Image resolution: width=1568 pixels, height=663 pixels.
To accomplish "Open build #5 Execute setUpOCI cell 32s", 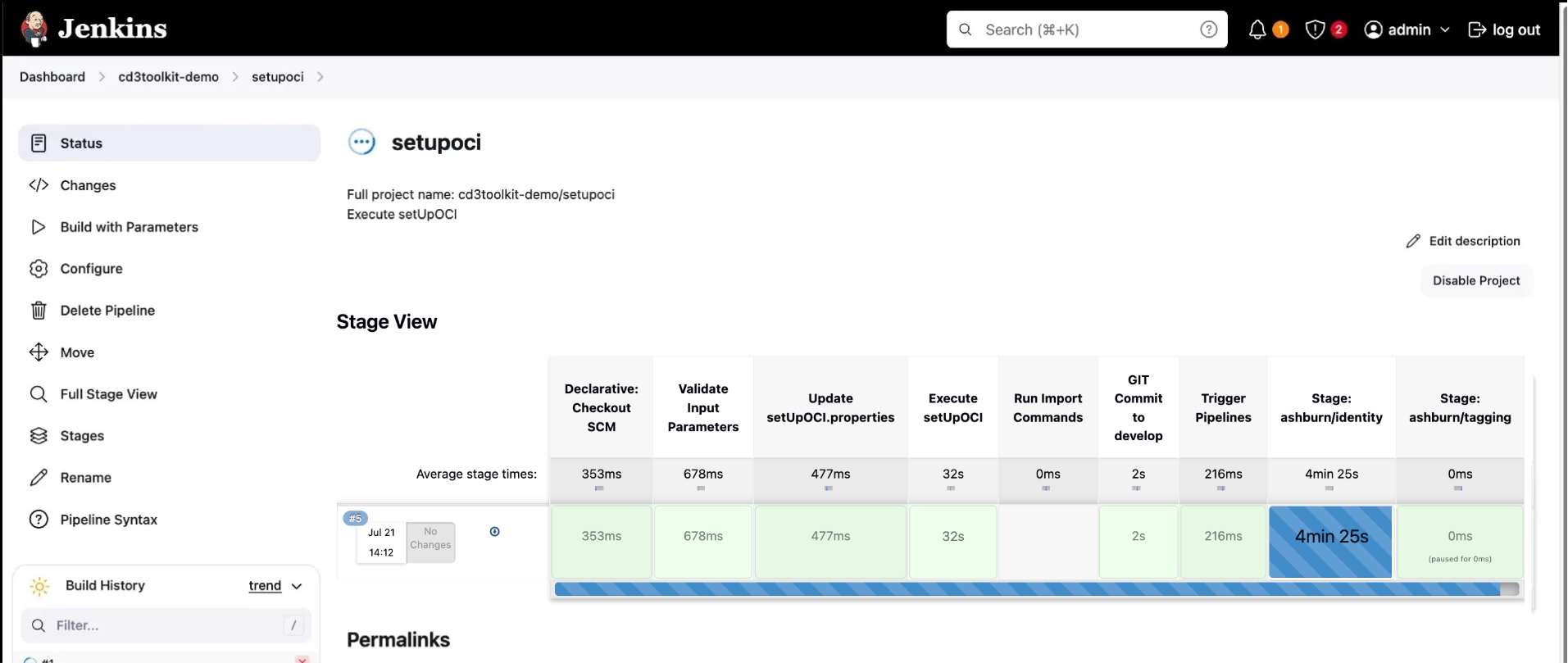I will [953, 542].
